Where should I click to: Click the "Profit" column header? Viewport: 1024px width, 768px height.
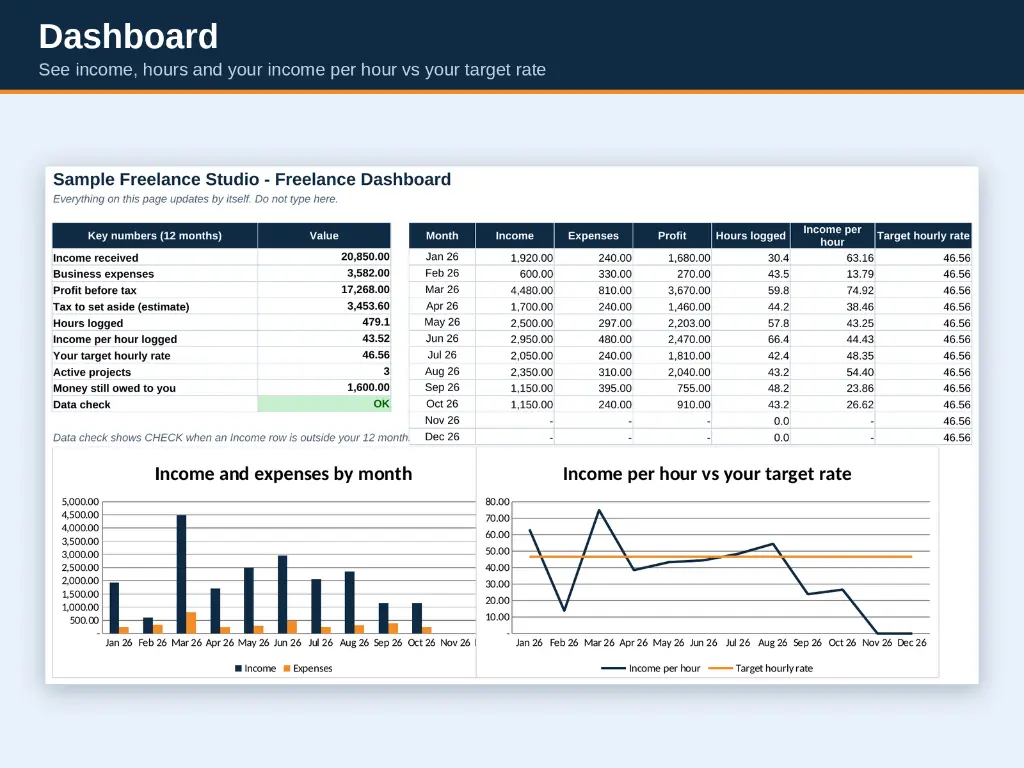(x=672, y=236)
